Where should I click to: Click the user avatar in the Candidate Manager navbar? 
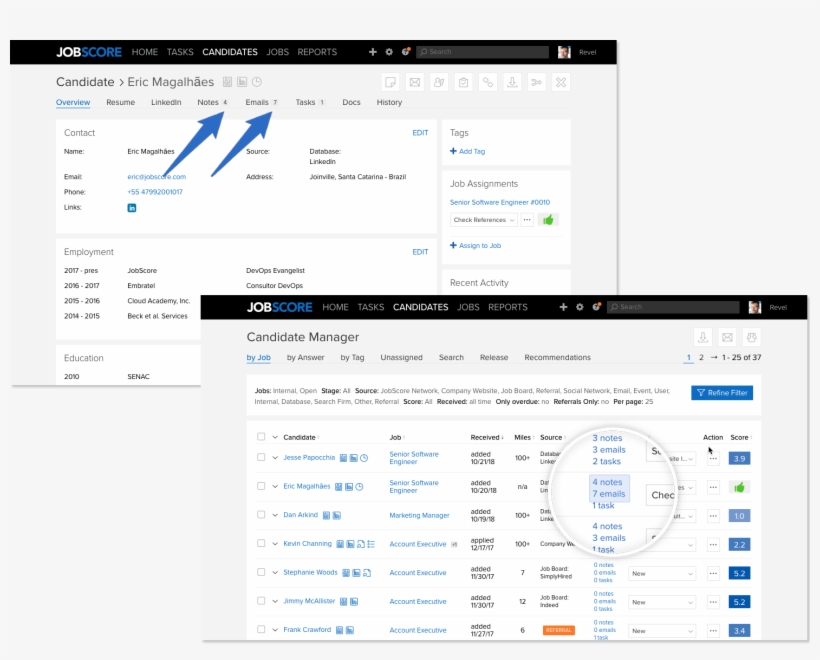755,307
